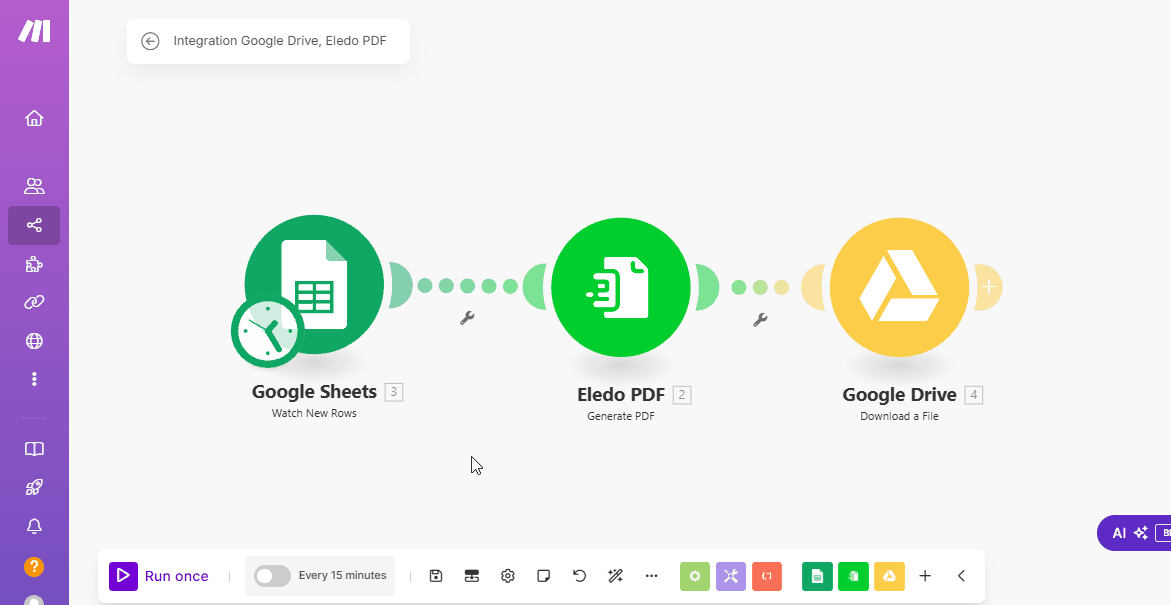
Task: Open Webhooks globe icon in sidebar
Action: (x=34, y=341)
